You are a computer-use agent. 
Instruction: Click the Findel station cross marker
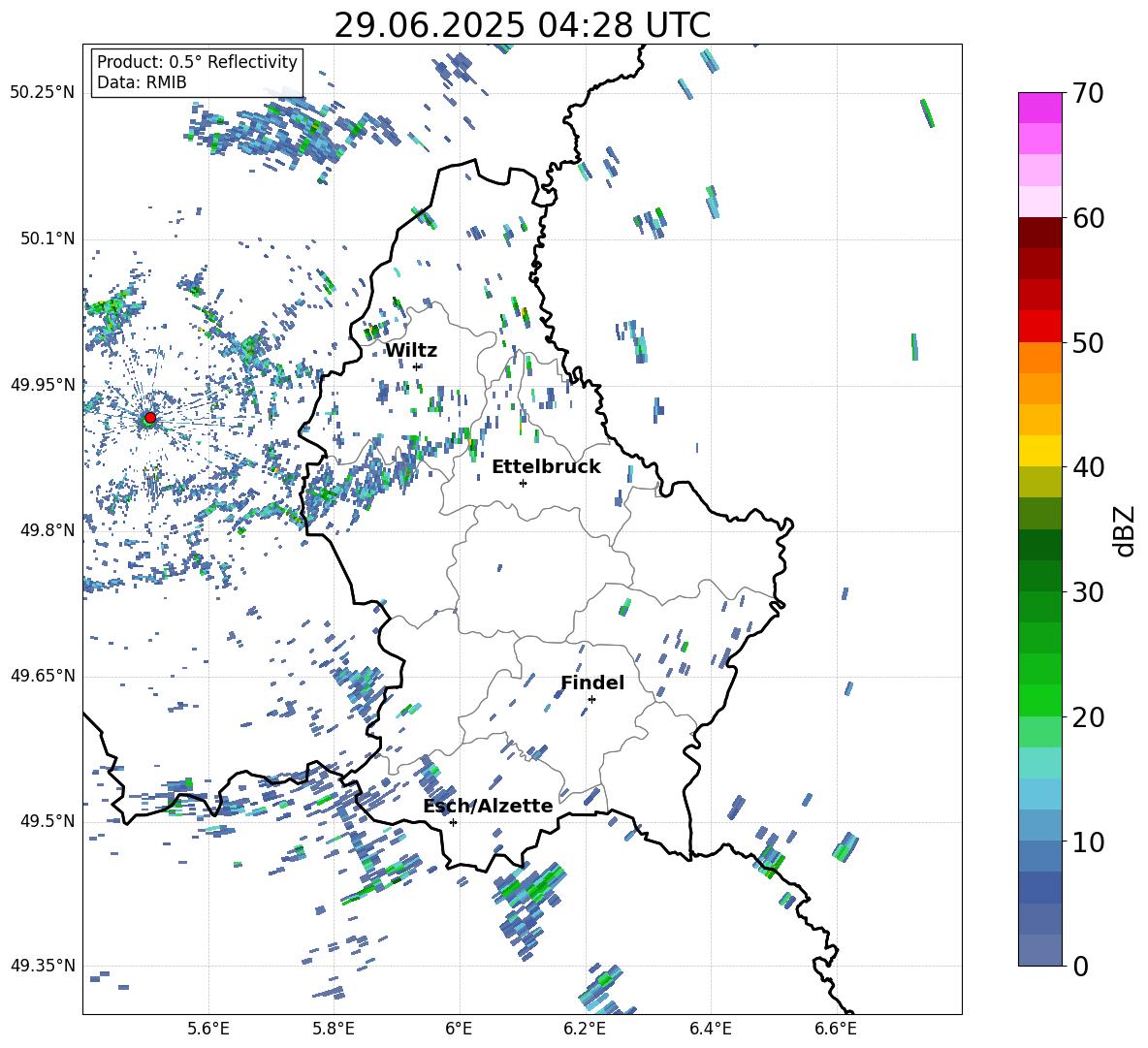pyautogui.click(x=591, y=699)
